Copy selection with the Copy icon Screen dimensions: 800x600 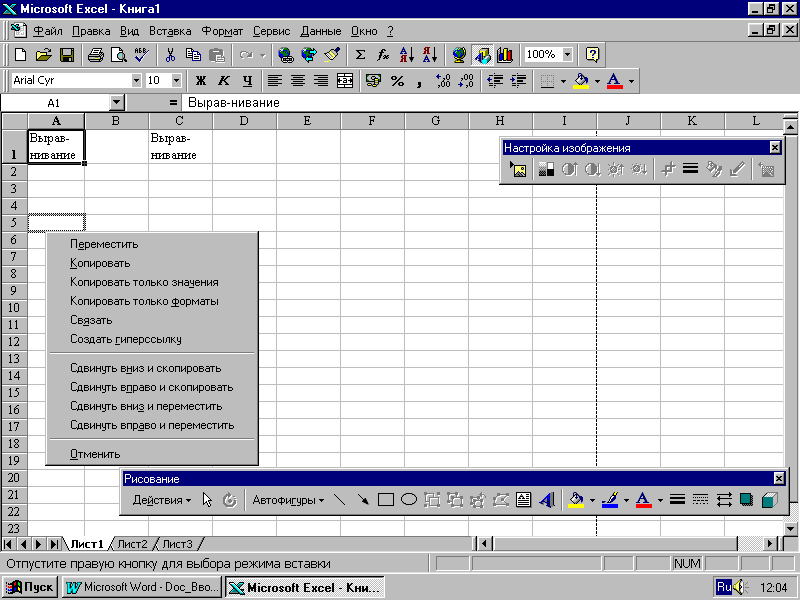tap(193, 55)
